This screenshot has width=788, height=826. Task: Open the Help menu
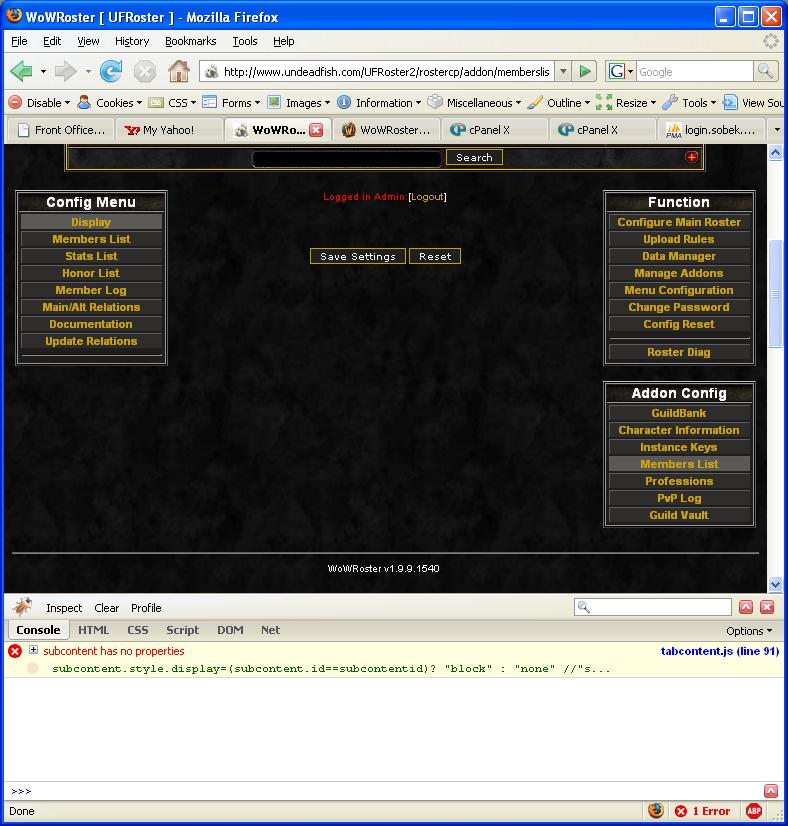[283, 41]
